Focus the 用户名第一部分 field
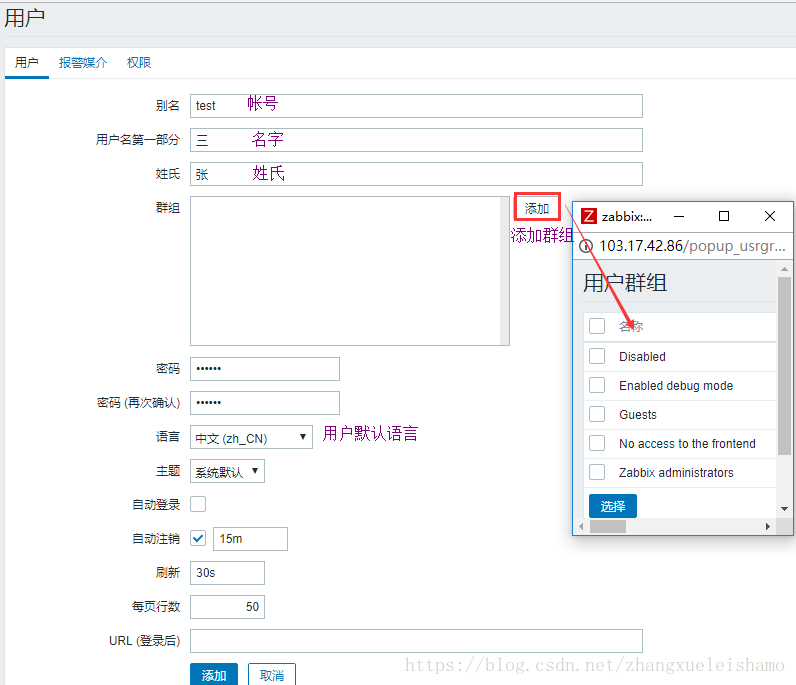 pos(416,140)
